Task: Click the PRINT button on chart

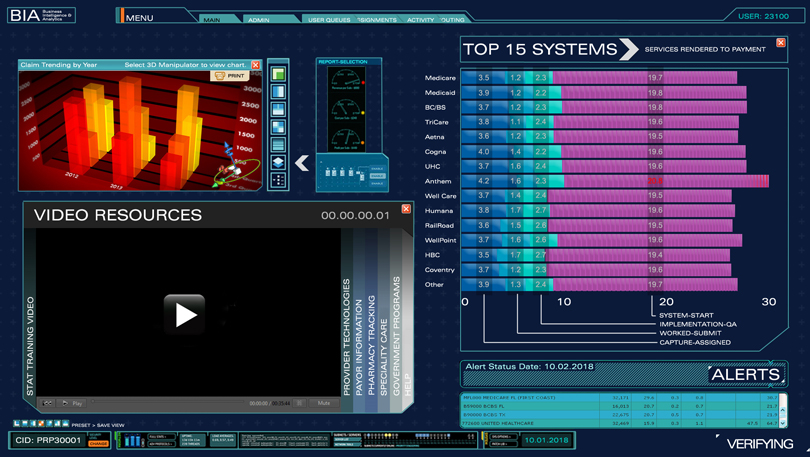Action: 229,75
